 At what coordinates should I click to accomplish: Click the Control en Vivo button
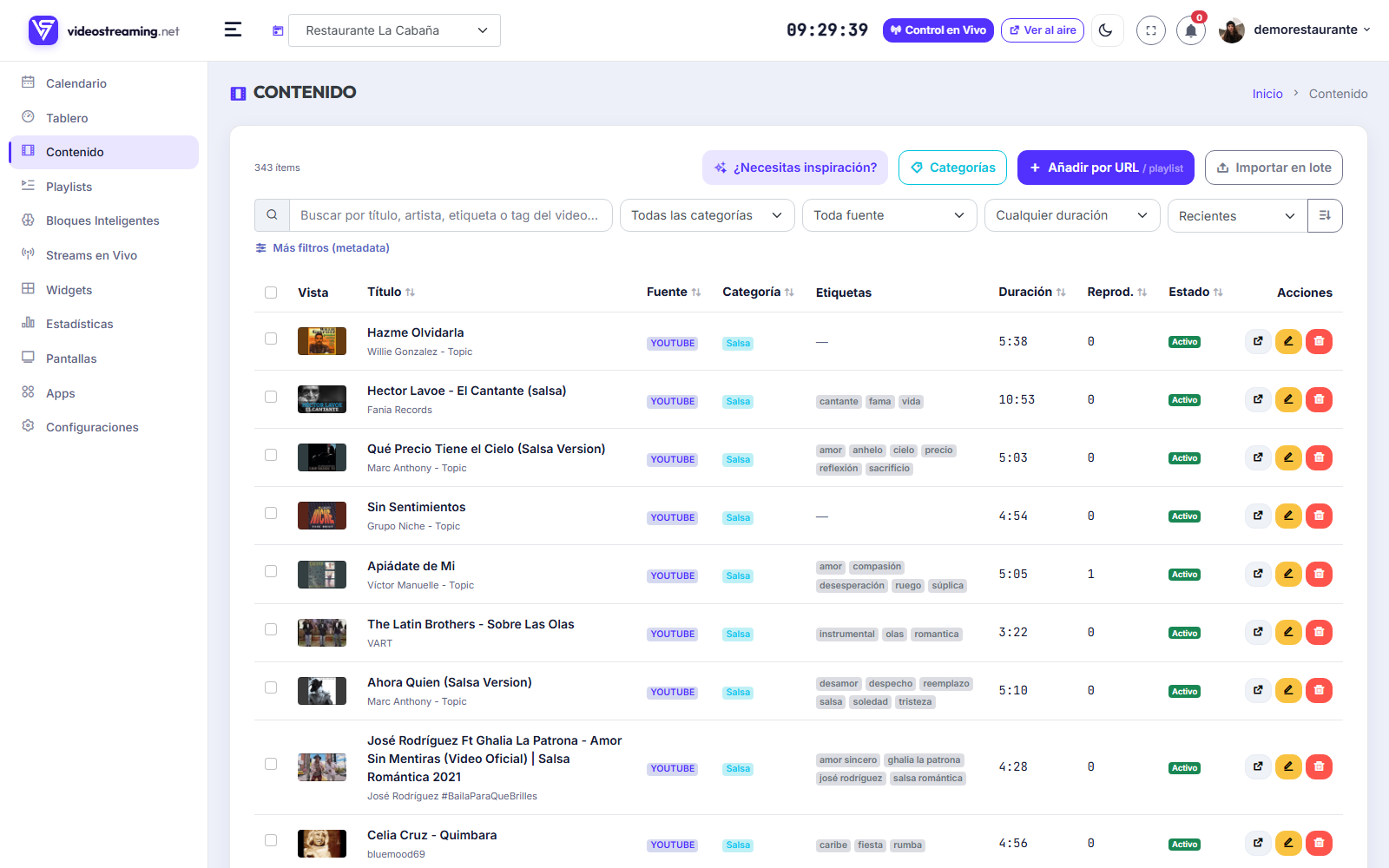pos(938,30)
